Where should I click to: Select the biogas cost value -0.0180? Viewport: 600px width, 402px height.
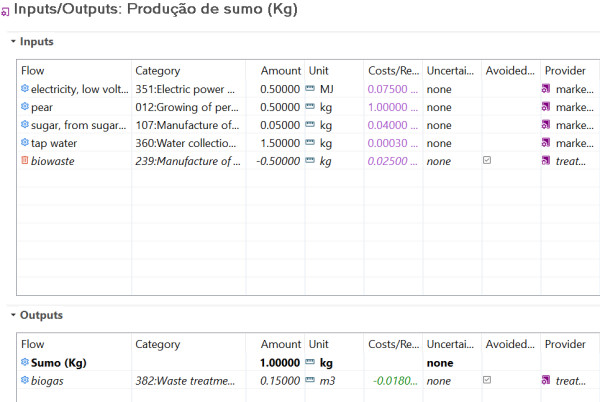pos(395,381)
